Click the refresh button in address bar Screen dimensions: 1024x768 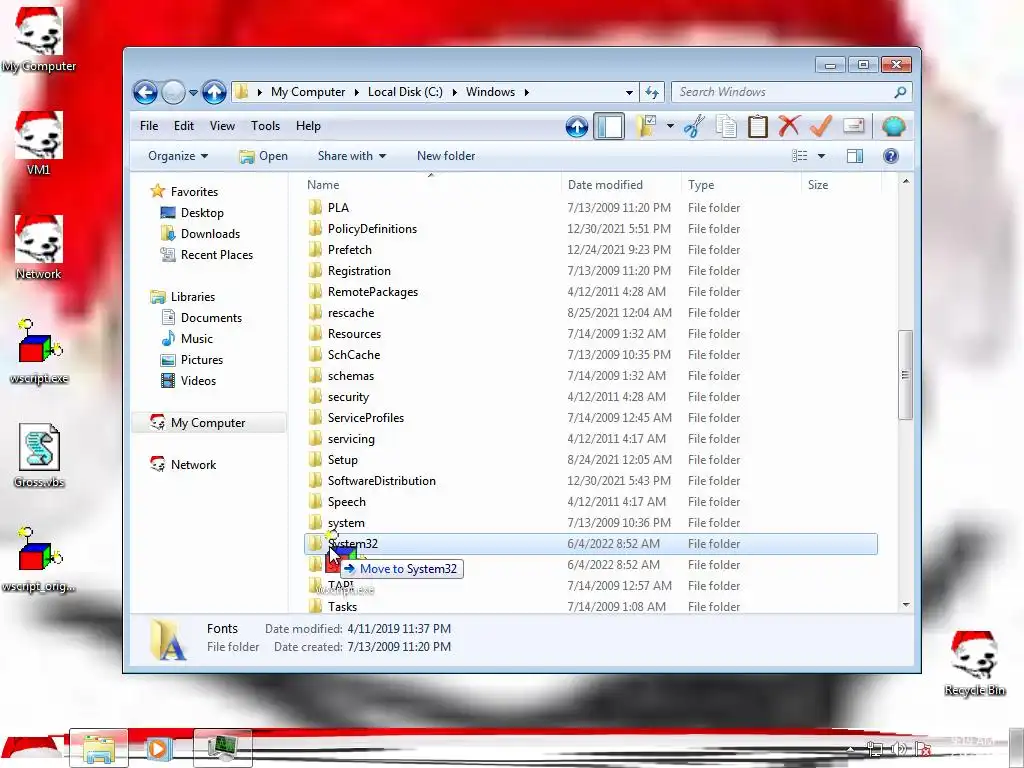point(652,92)
